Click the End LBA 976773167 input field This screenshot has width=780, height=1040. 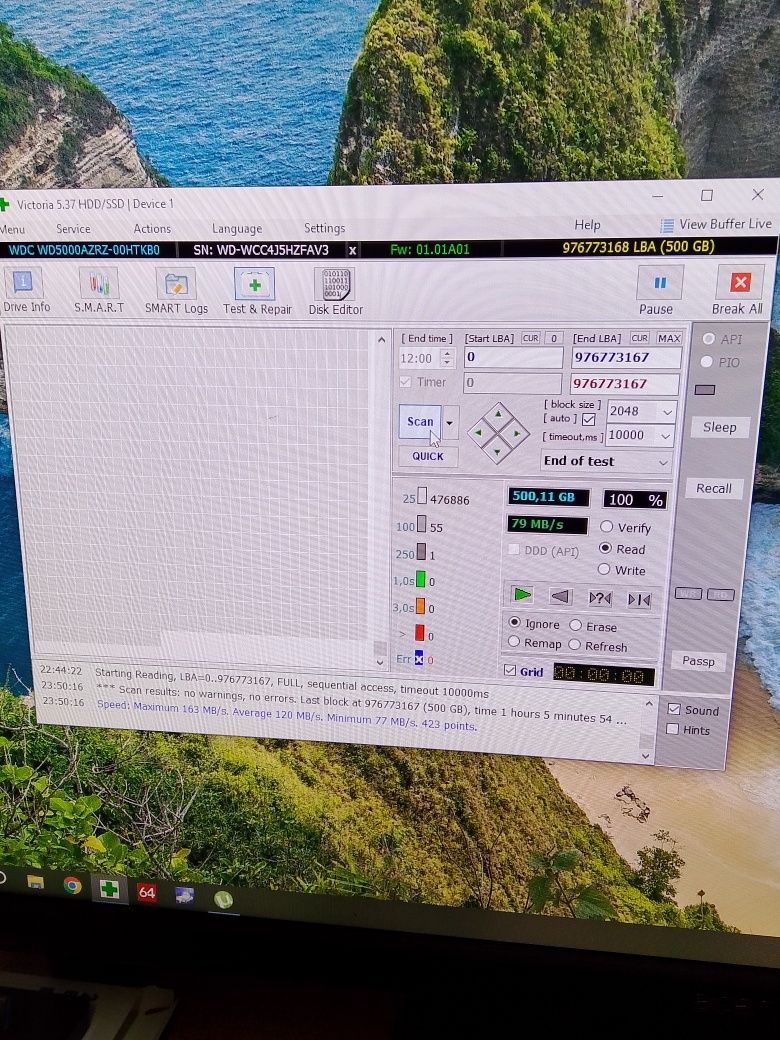(626, 358)
